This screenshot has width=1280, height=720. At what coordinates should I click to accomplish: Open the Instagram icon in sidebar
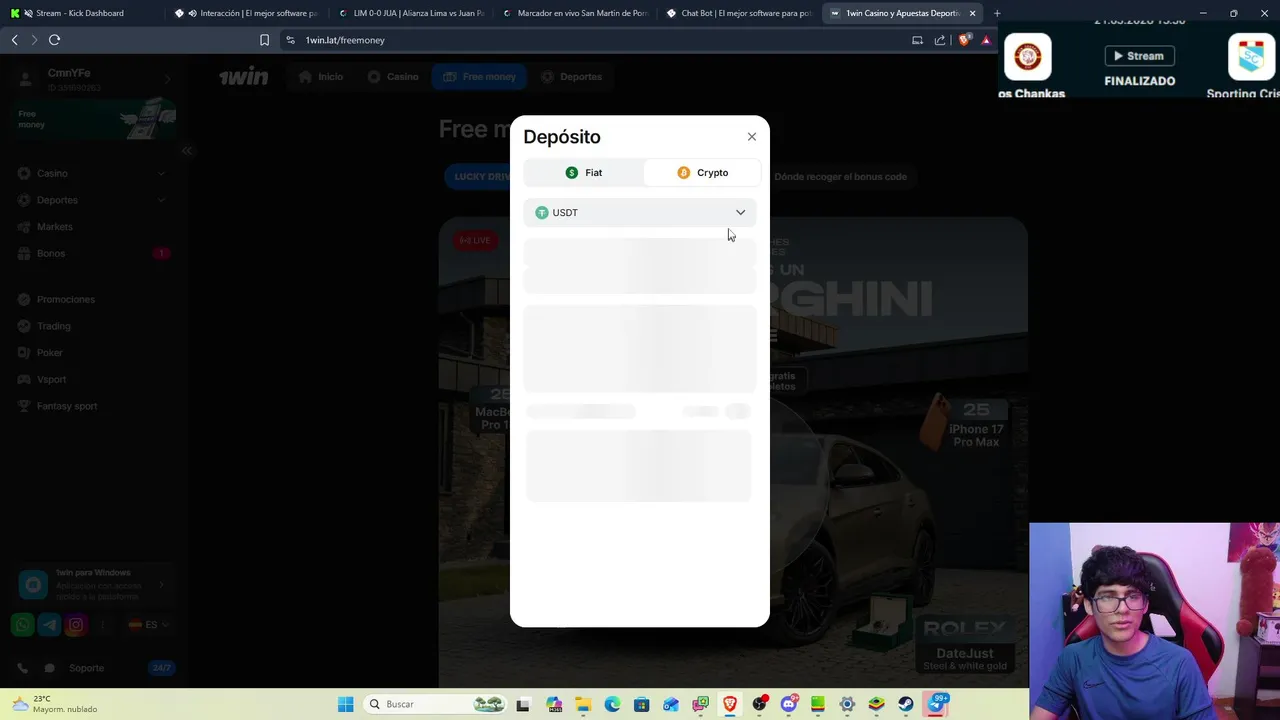[x=75, y=625]
